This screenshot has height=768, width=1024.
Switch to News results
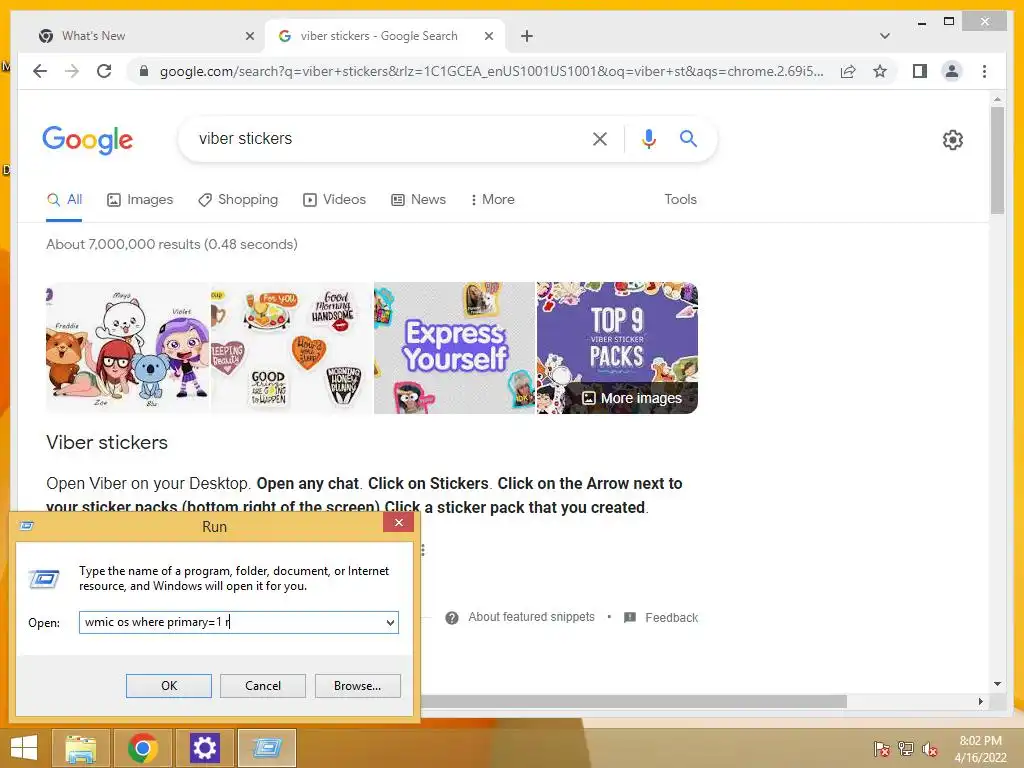click(419, 200)
